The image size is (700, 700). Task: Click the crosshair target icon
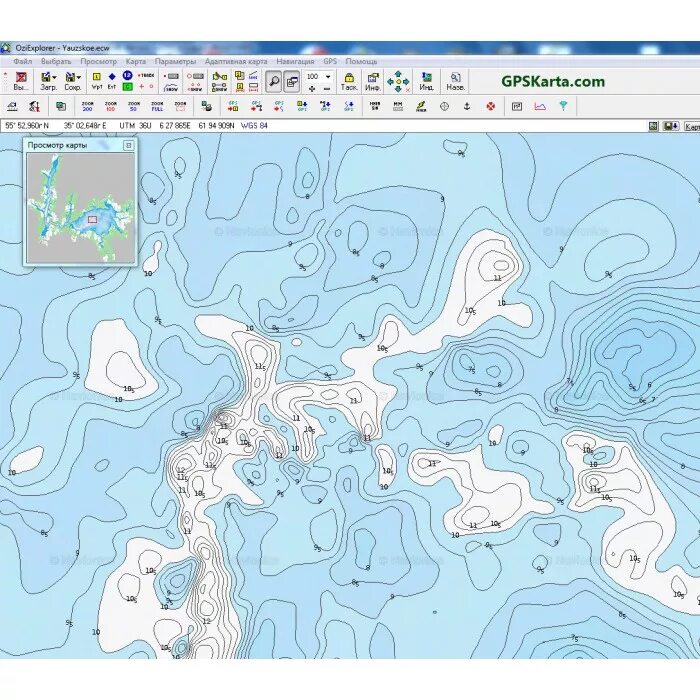tap(444, 106)
